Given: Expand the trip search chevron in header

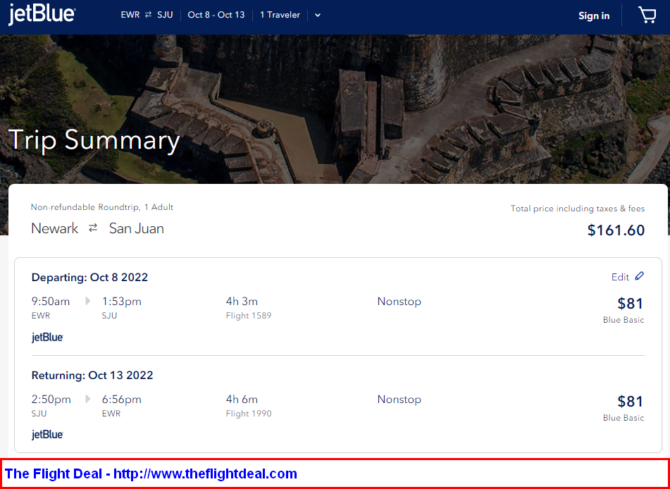Looking at the screenshot, I should [x=317, y=15].
